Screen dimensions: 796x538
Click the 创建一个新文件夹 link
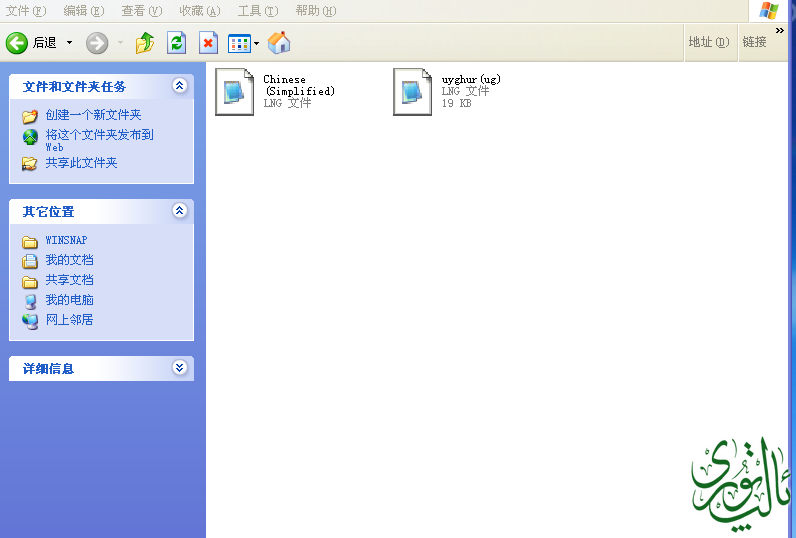[x=93, y=115]
